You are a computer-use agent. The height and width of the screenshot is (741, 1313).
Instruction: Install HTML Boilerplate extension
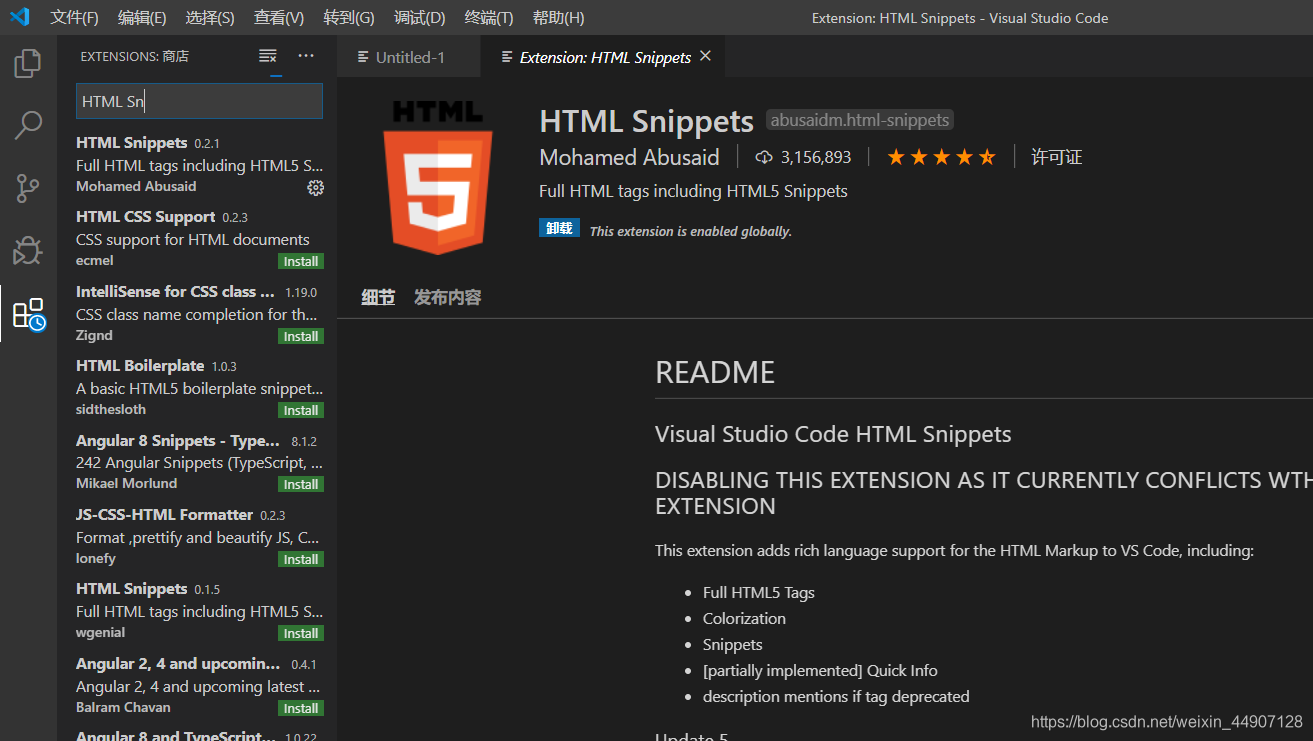[301, 410]
